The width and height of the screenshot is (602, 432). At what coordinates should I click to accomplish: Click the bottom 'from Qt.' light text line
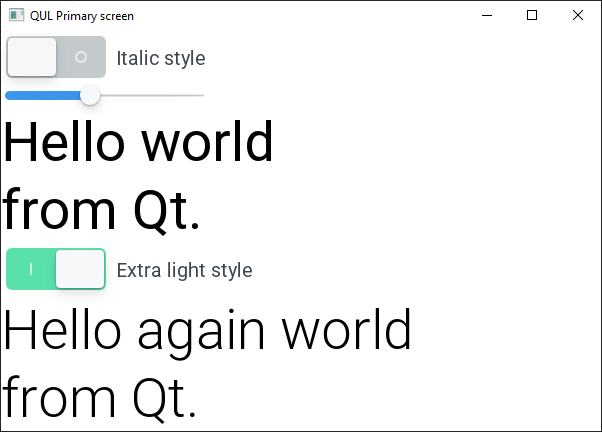click(100, 398)
